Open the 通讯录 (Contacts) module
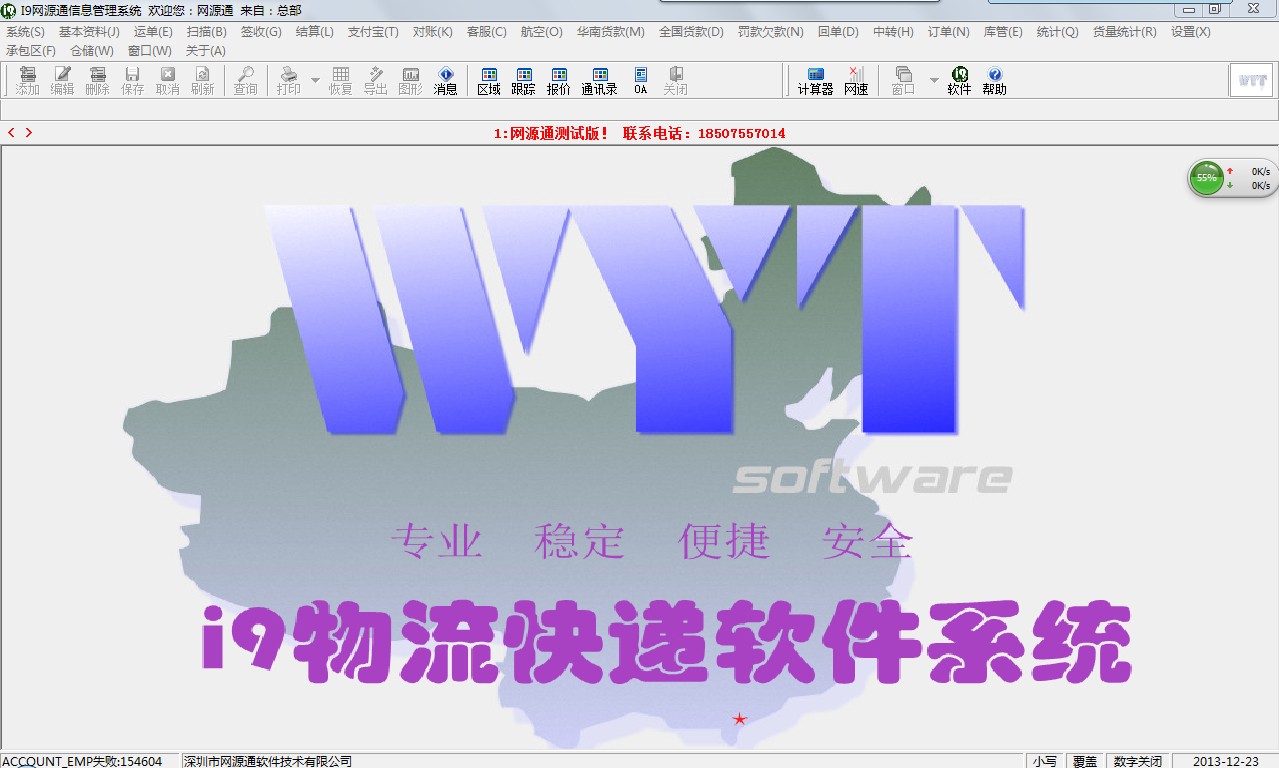The width and height of the screenshot is (1279, 768). 599,81
